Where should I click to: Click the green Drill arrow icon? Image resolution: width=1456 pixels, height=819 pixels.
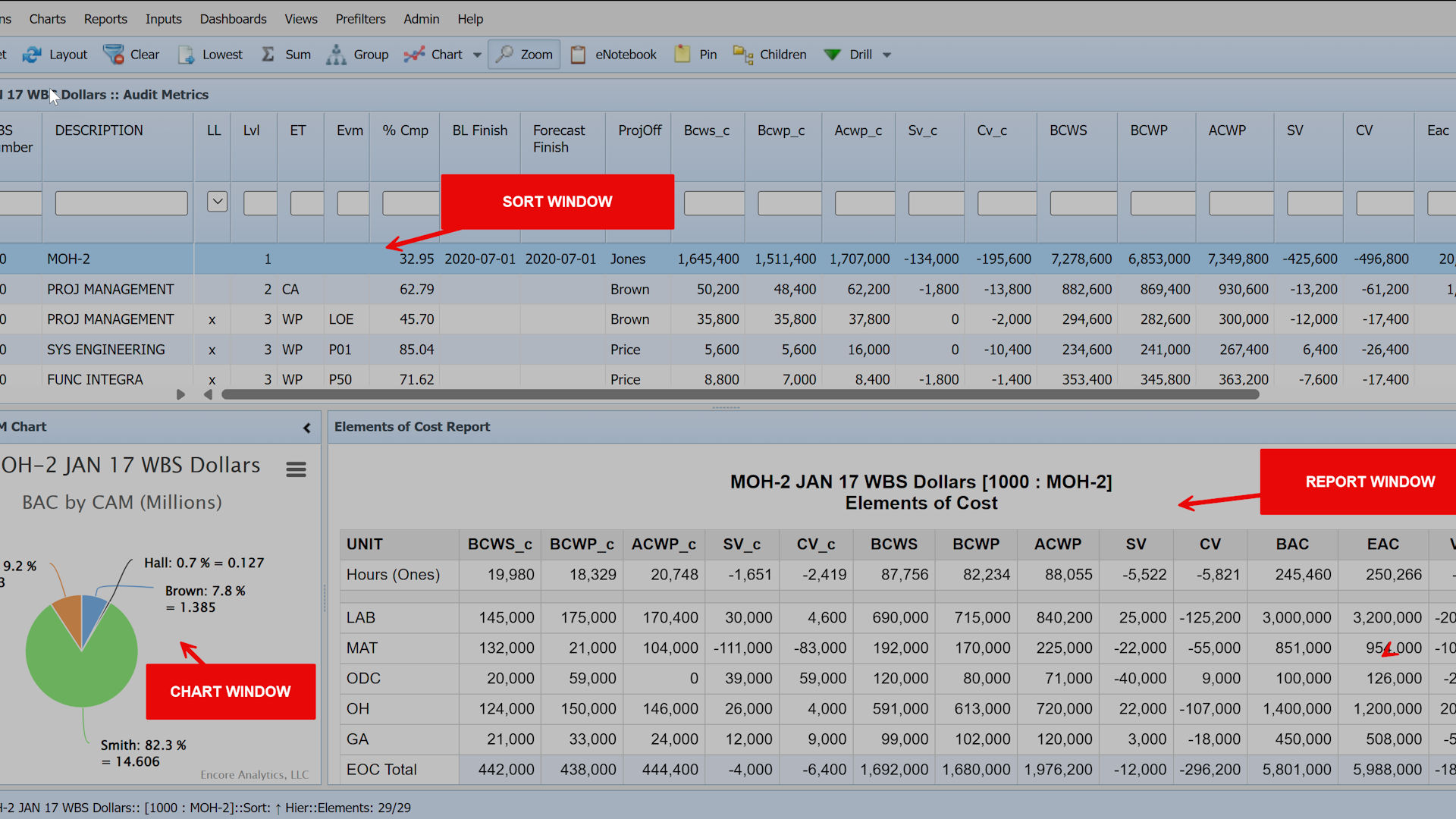pos(832,55)
